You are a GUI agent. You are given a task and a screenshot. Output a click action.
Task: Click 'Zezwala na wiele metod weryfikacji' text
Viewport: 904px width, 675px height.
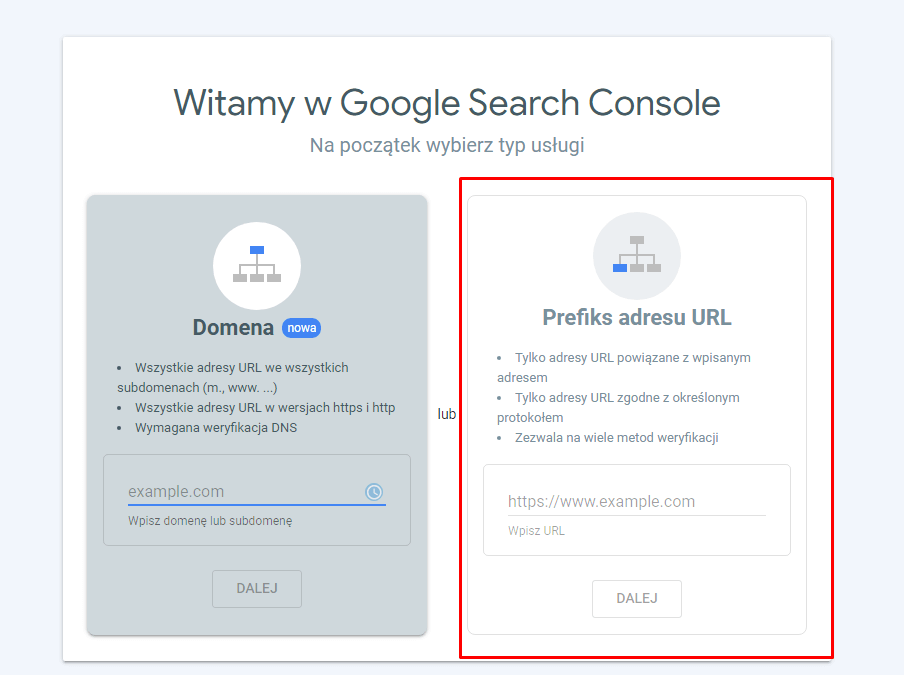coord(616,438)
